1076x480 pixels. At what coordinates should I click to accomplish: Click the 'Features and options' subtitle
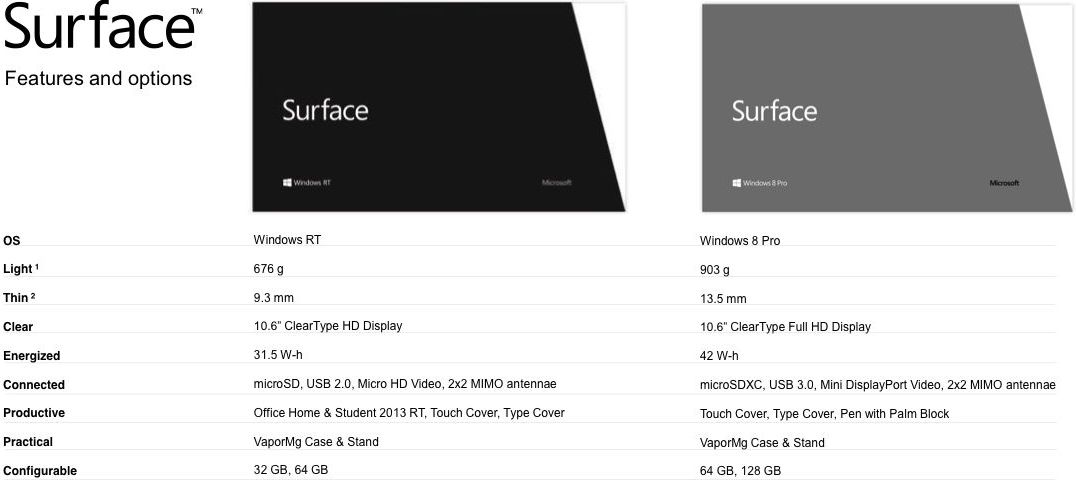[x=98, y=78]
